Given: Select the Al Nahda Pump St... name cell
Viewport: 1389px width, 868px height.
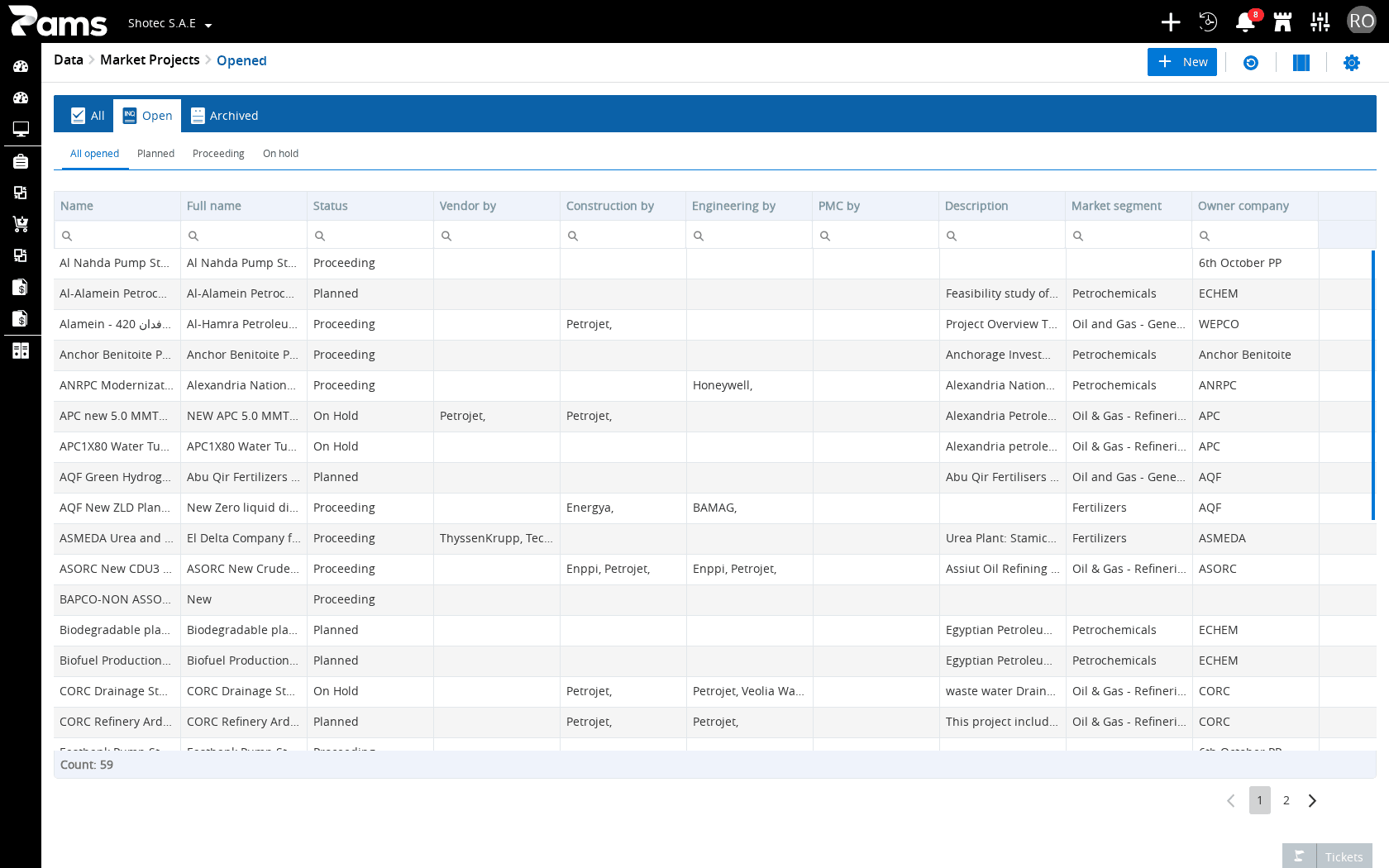Looking at the screenshot, I should tap(117, 263).
